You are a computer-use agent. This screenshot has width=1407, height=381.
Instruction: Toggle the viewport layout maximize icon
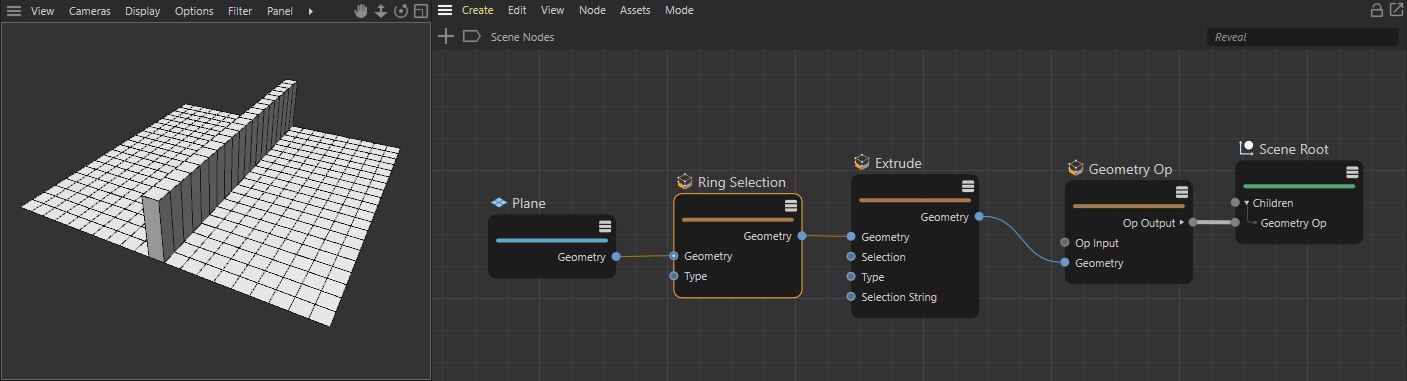(420, 11)
